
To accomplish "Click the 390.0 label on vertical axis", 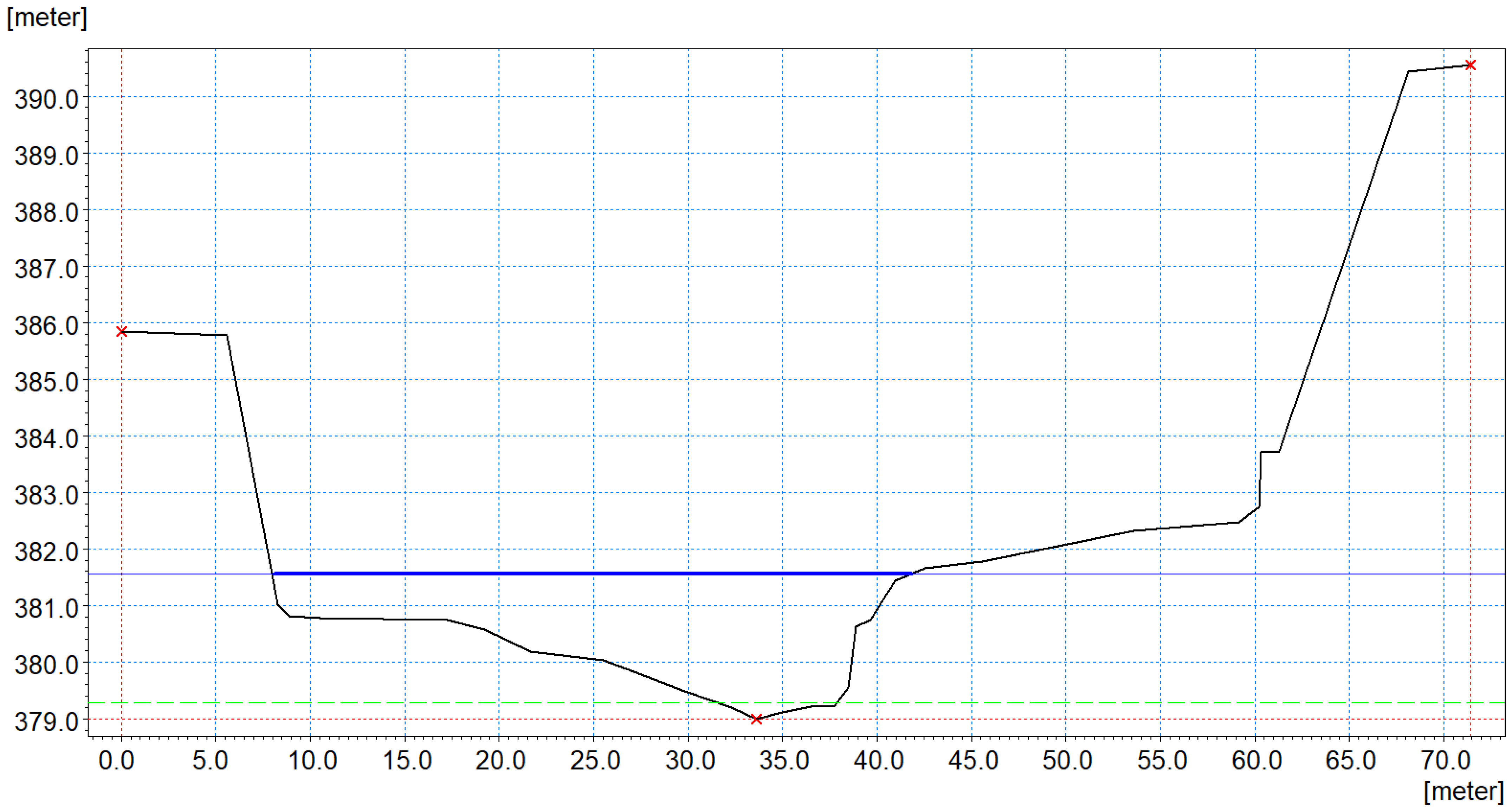I will pyautogui.click(x=46, y=100).
